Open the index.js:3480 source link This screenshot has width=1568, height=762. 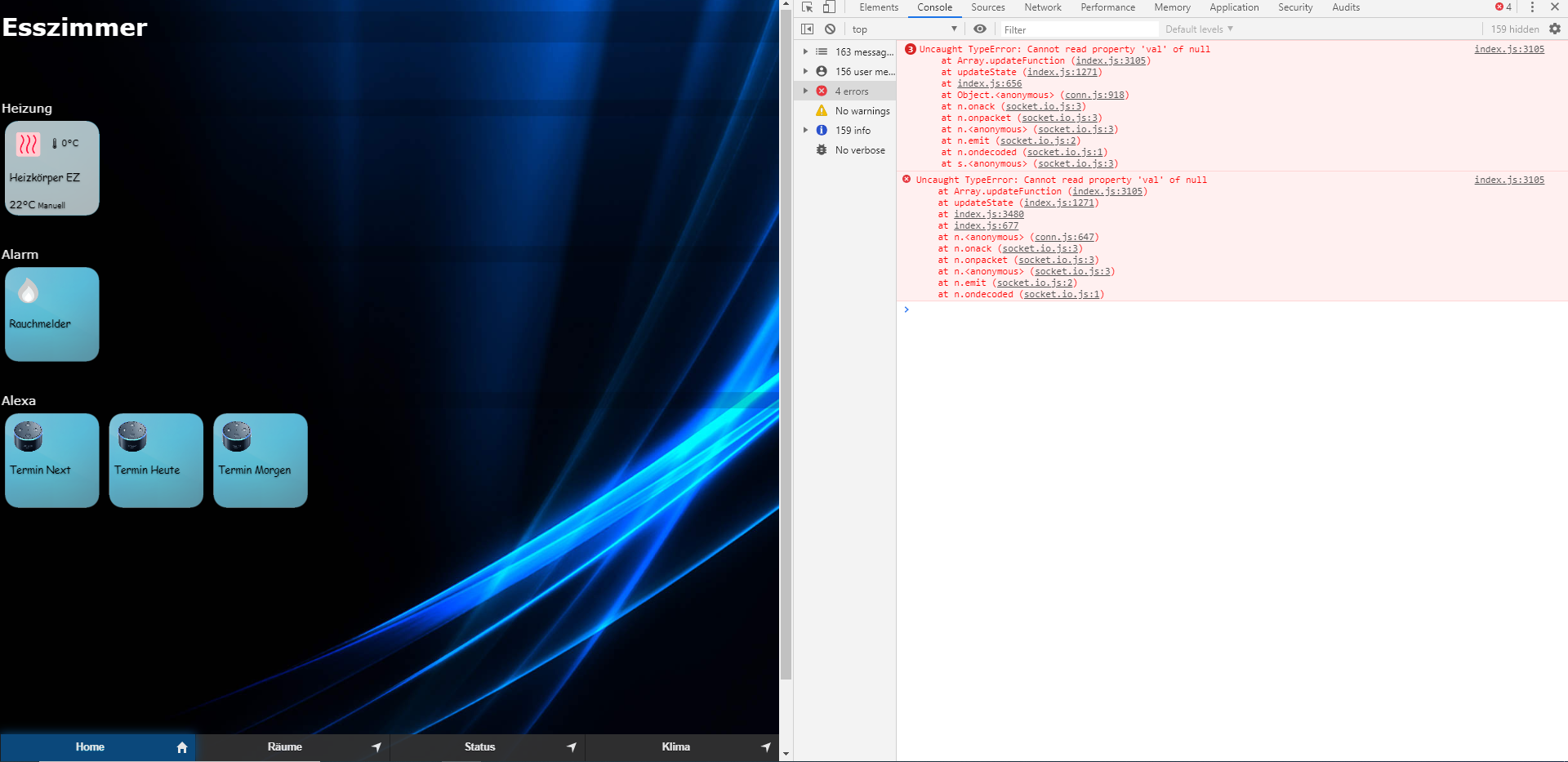pos(988,214)
